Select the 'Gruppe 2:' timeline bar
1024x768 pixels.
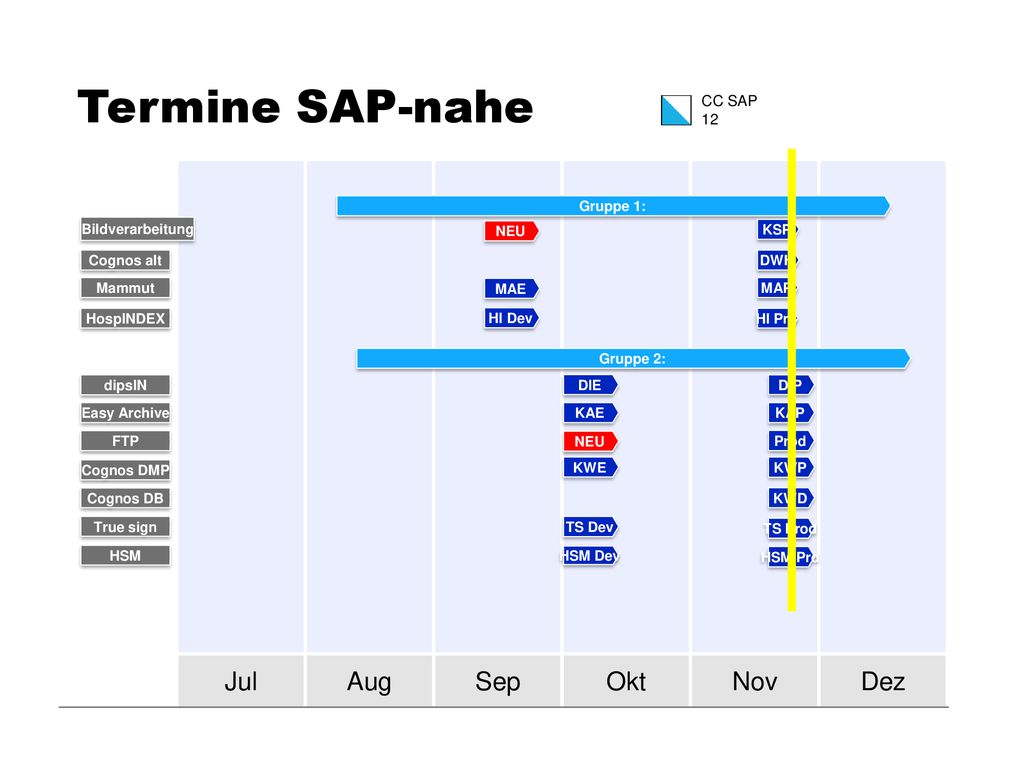coord(633,359)
